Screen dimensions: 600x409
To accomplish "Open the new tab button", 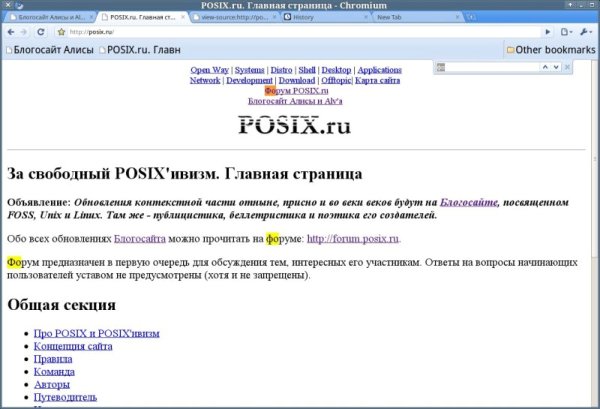I will point(471,17).
